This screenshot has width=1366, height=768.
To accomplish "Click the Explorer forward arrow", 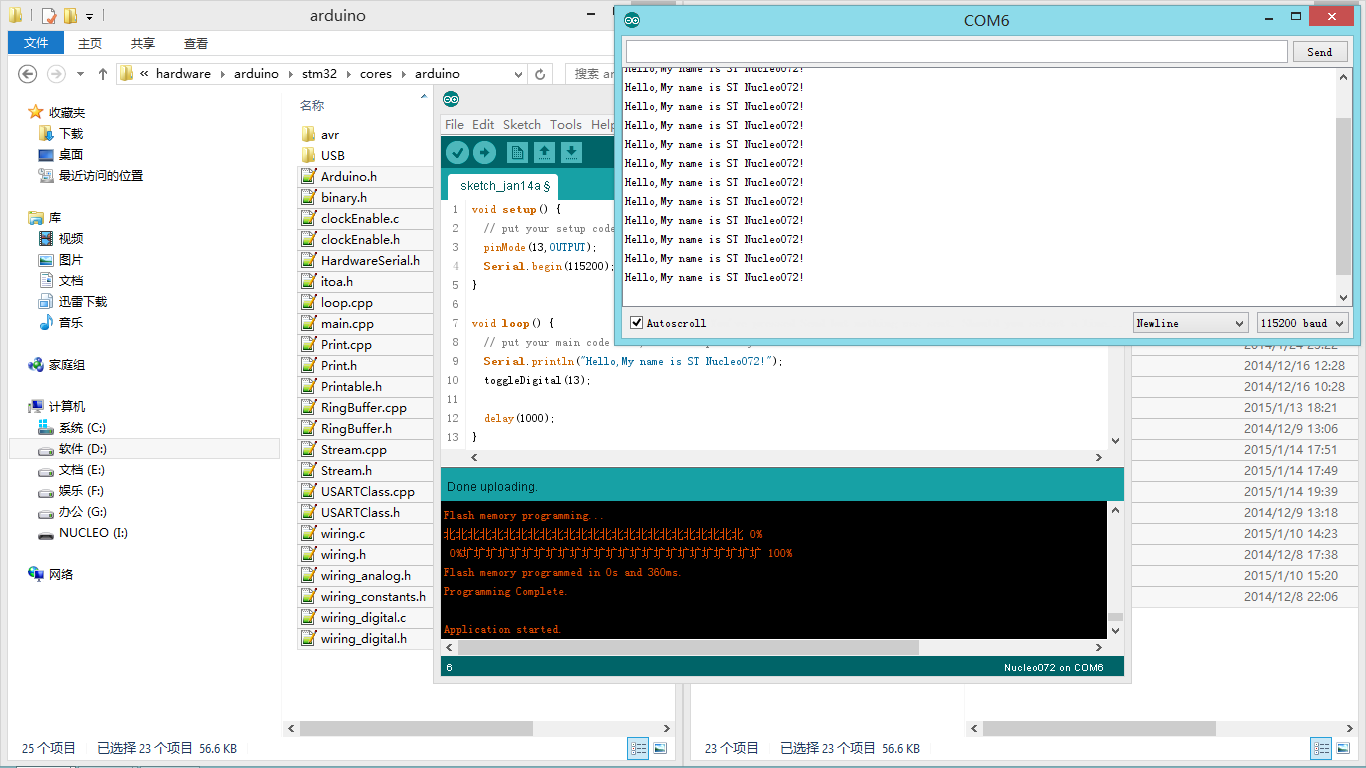I will click(57, 73).
